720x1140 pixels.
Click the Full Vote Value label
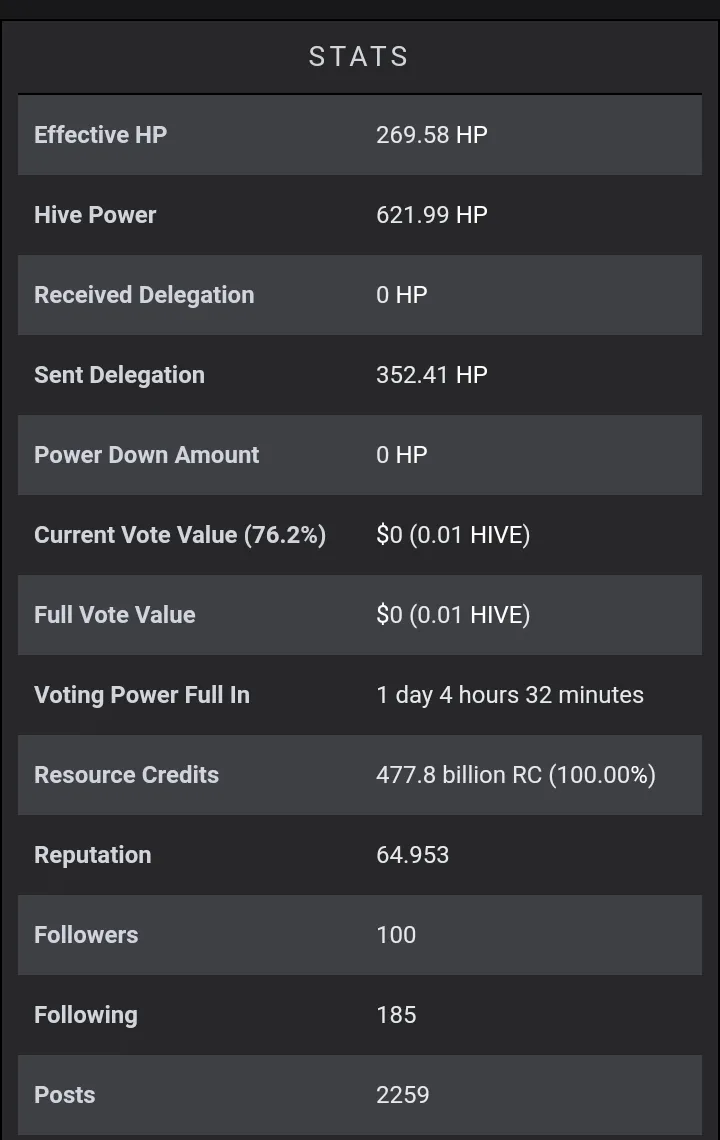115,614
